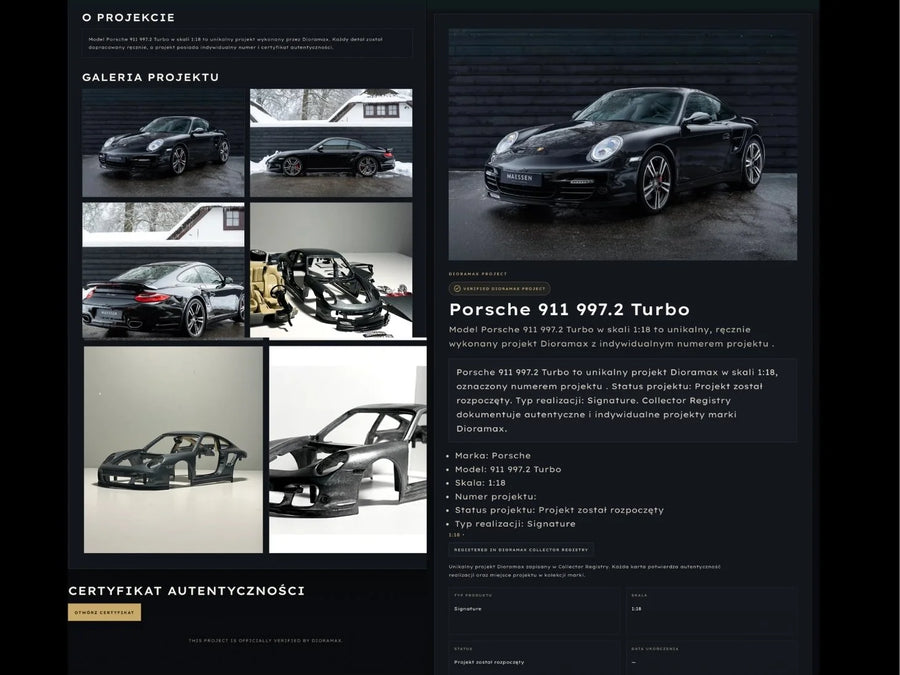Image resolution: width=900 pixels, height=675 pixels.
Task: Click the Registered in Dioramax Collector Registry label
Action: point(521,550)
